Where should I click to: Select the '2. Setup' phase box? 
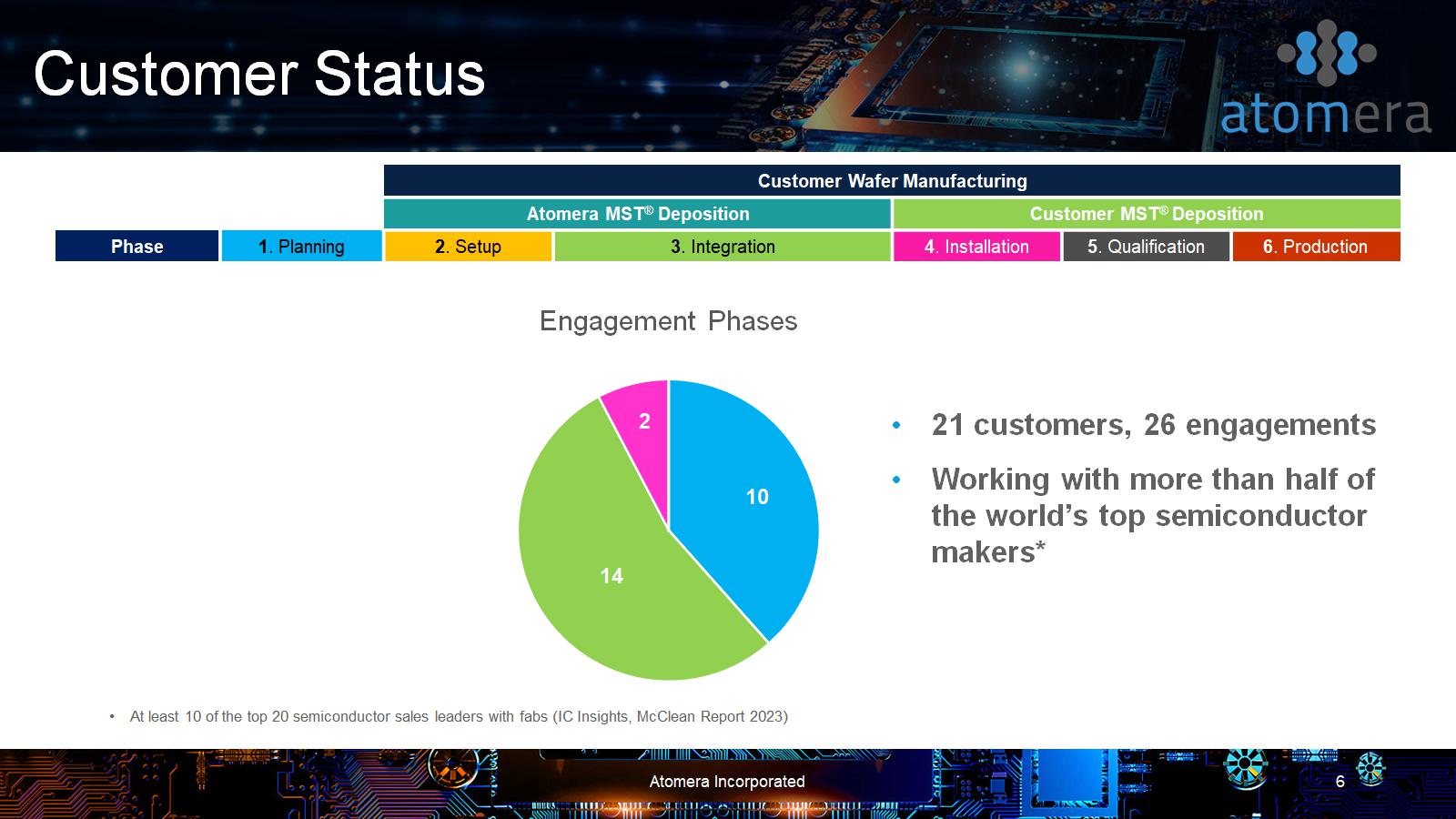click(x=468, y=247)
